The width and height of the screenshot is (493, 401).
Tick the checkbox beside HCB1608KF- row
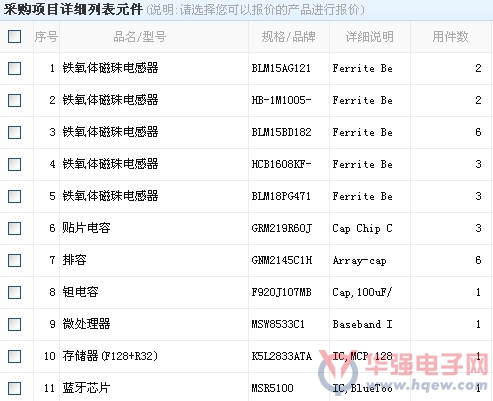(x=15, y=164)
